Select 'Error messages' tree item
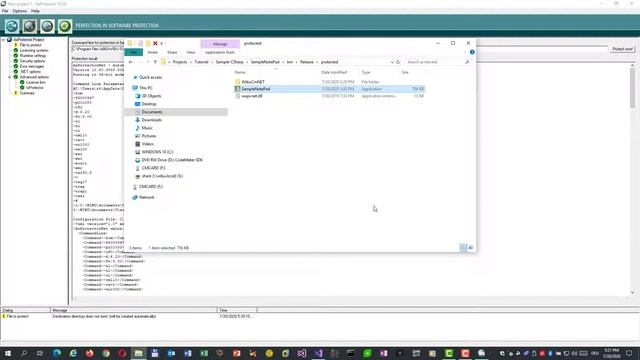The image size is (640, 360). pos(31,66)
